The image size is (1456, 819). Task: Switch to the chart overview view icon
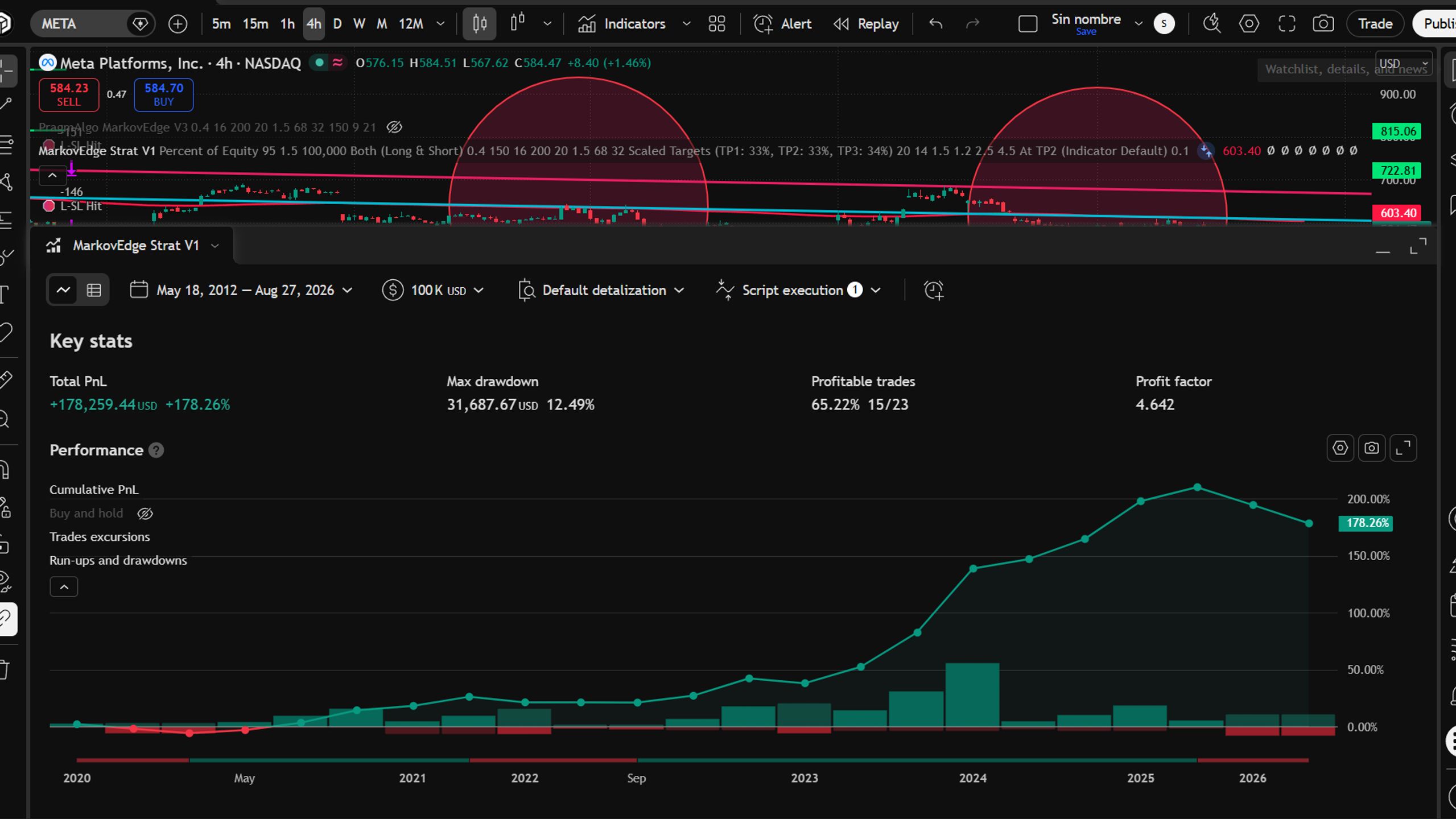point(63,290)
